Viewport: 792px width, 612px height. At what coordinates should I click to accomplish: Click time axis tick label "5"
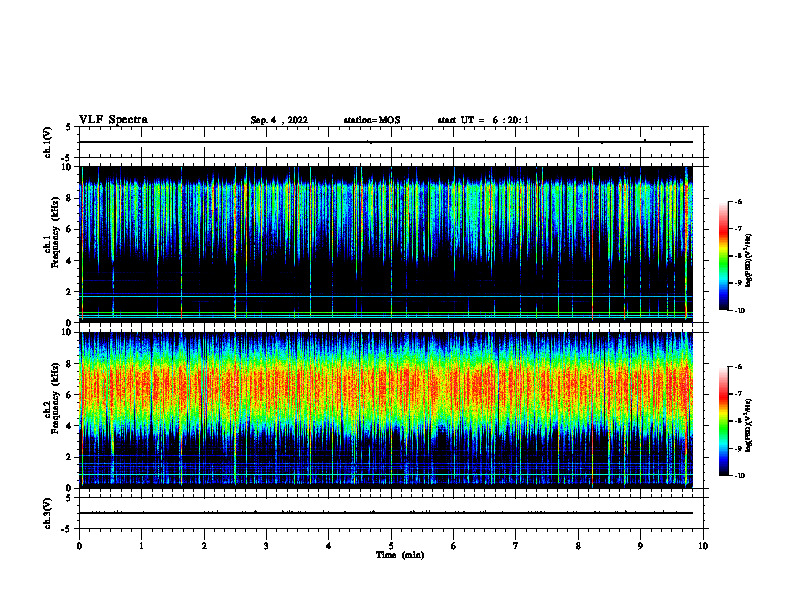[x=391, y=546]
